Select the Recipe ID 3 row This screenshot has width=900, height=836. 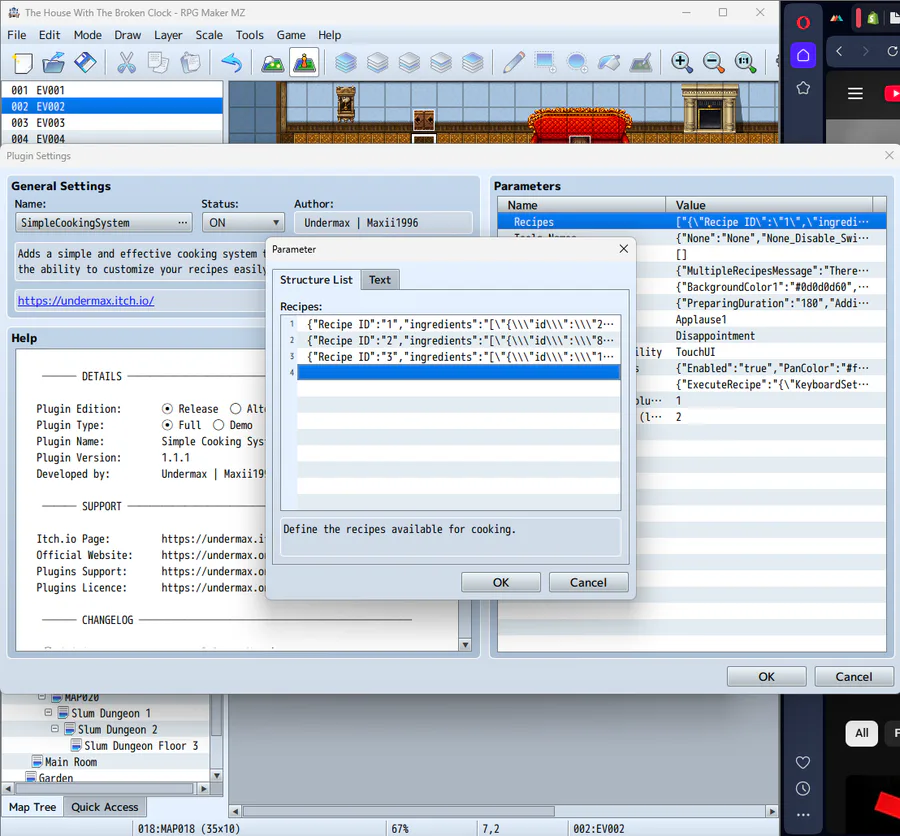pyautogui.click(x=459, y=356)
